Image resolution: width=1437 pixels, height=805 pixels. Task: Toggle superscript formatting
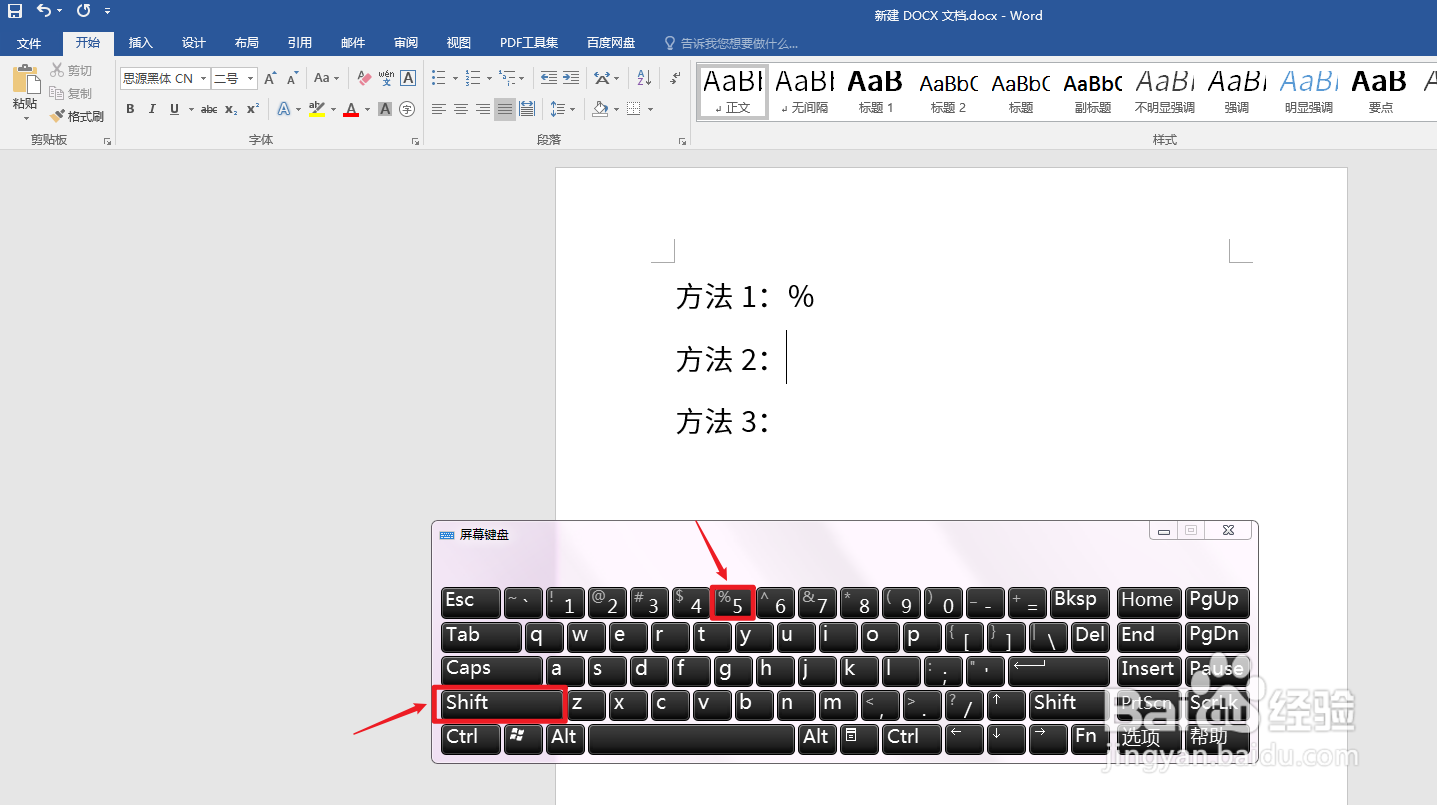pyautogui.click(x=253, y=109)
